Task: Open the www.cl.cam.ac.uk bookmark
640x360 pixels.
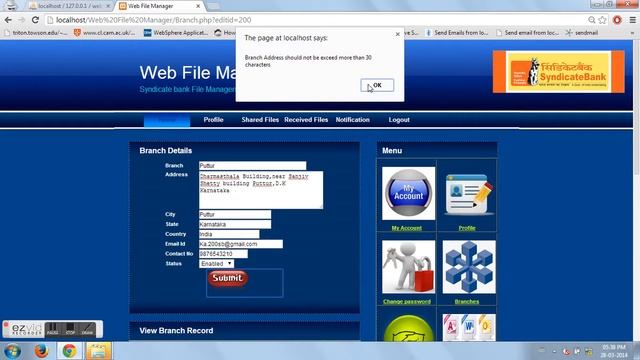Action: point(104,33)
